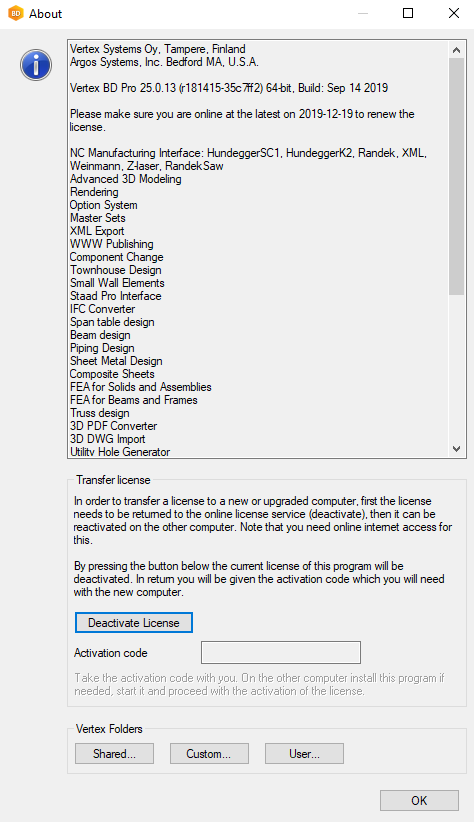The height and width of the screenshot is (822, 474).
Task: Select the 'IFC Converter' feature line
Action: tap(102, 309)
